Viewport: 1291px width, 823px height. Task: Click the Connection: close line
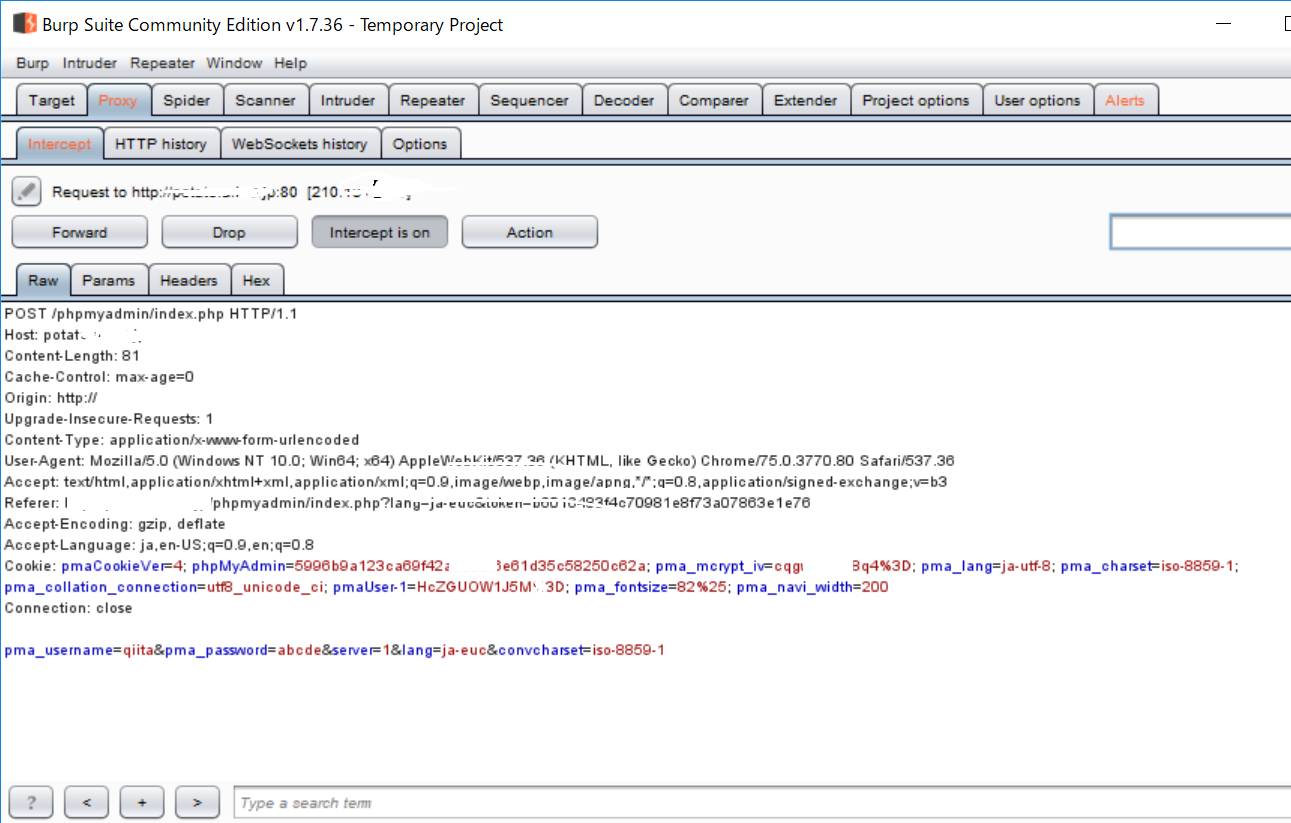click(x=68, y=608)
